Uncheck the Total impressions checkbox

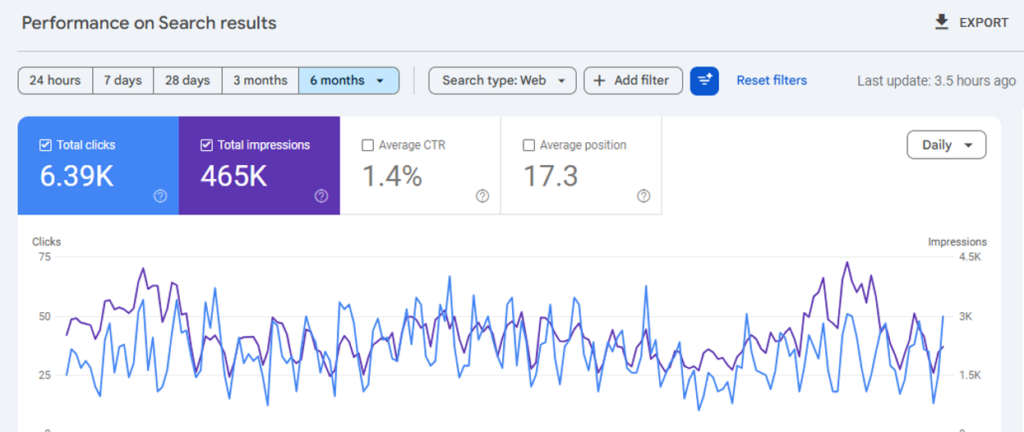[x=206, y=145]
